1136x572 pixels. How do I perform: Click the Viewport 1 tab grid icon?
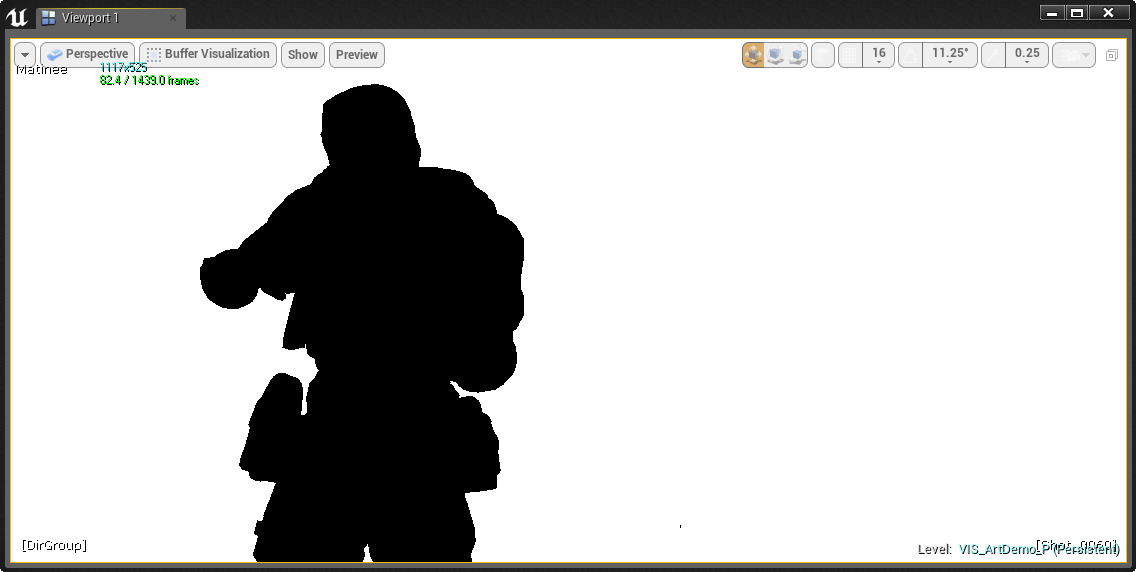point(49,18)
